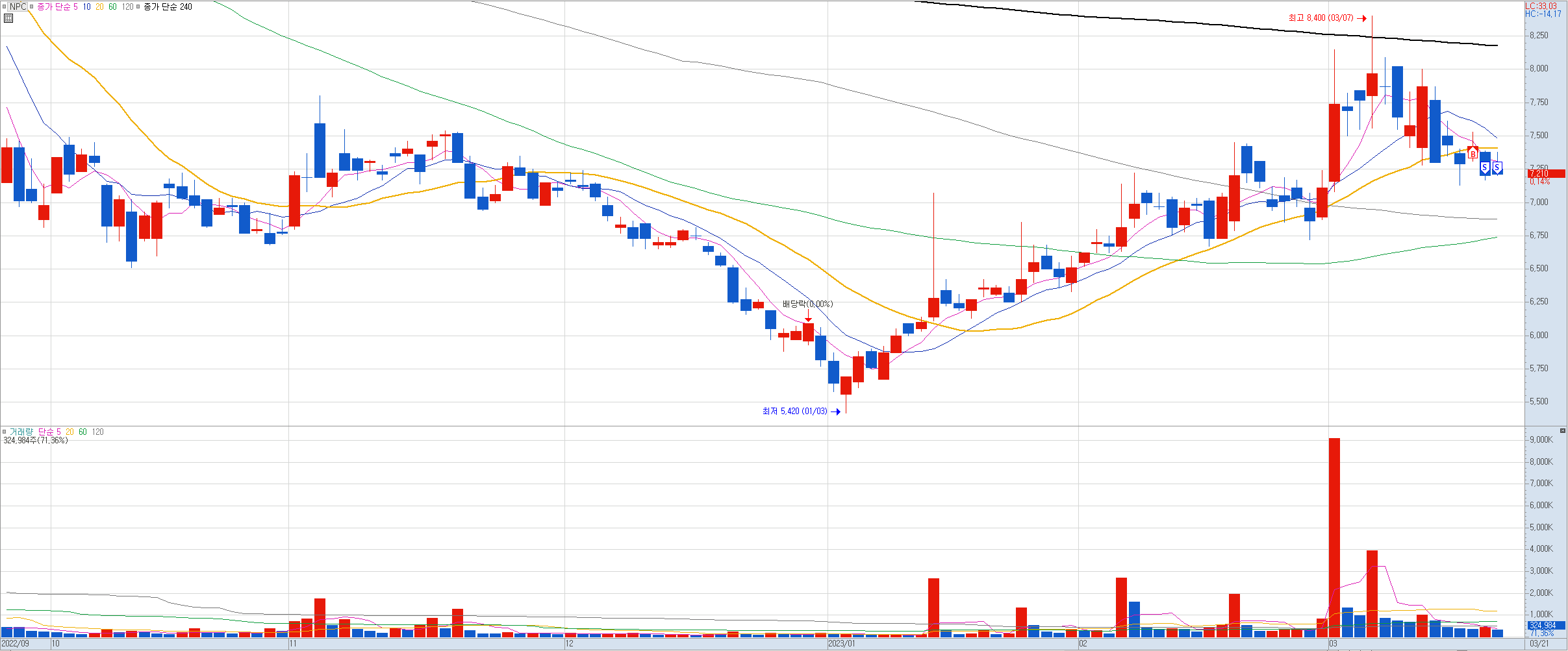1568x651 pixels.
Task: Click the 단순 5 volume average label
Action: tap(49, 432)
